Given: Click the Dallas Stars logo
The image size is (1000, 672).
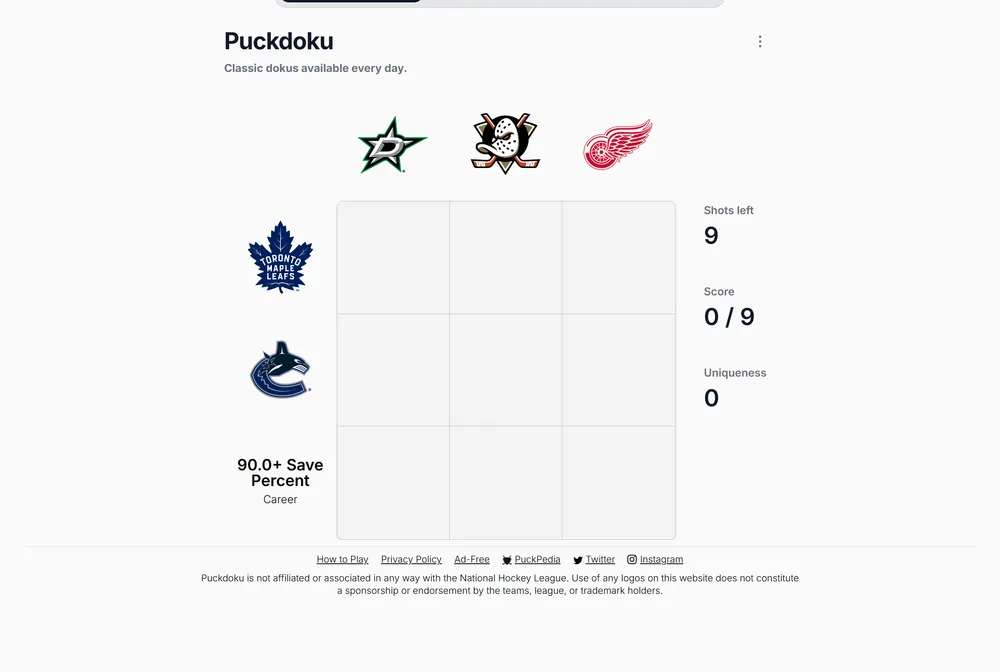Looking at the screenshot, I should click(392, 145).
